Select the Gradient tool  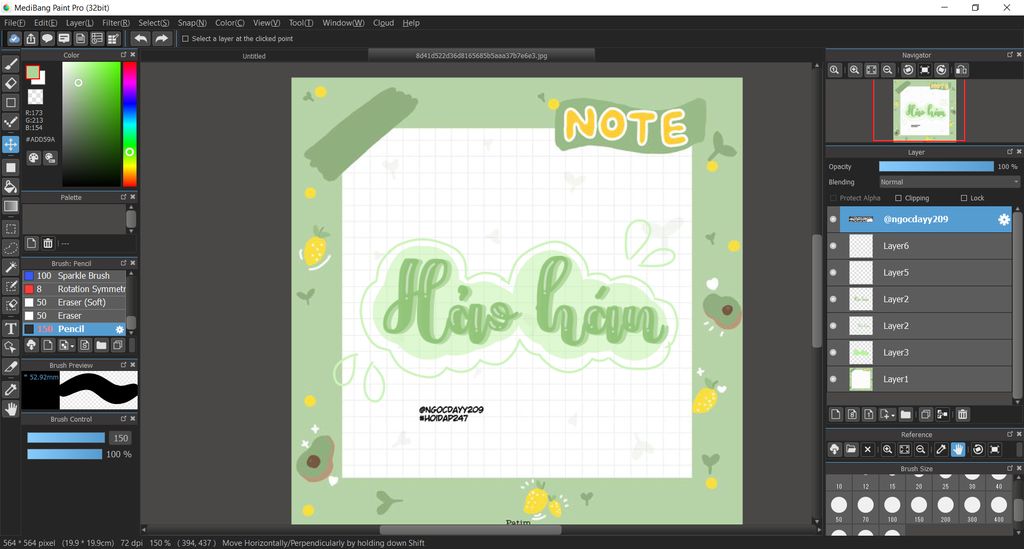coord(10,206)
